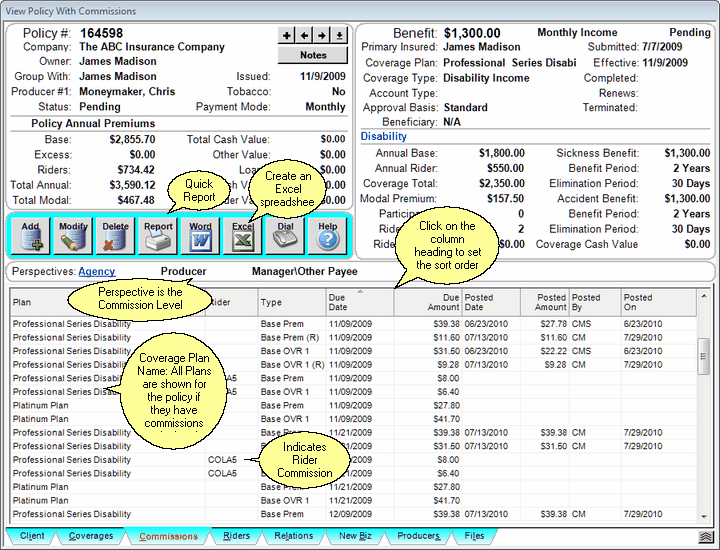This screenshot has width=720, height=550.
Task: Click the commission grid scroll up arrow
Action: click(x=703, y=297)
